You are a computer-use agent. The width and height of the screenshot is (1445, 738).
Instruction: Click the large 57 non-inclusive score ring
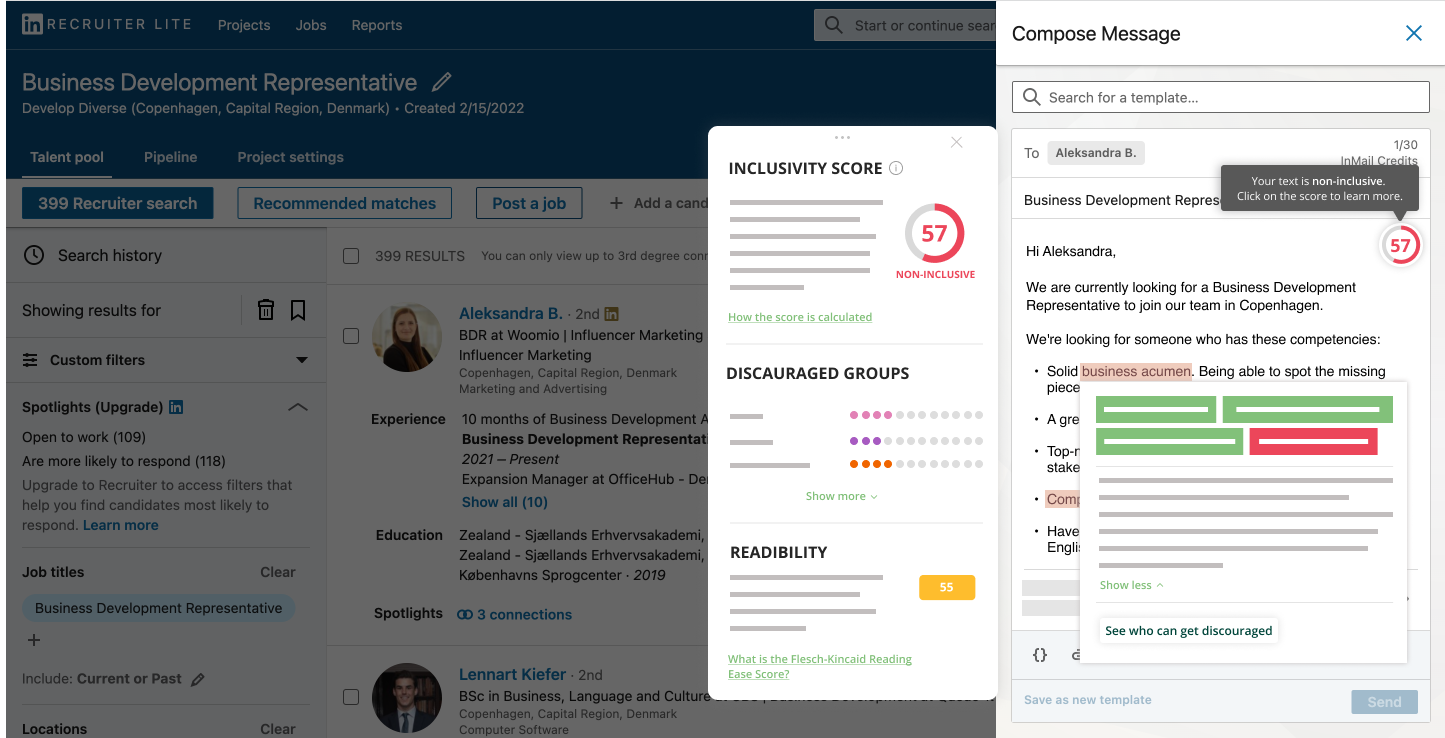[x=934, y=234]
